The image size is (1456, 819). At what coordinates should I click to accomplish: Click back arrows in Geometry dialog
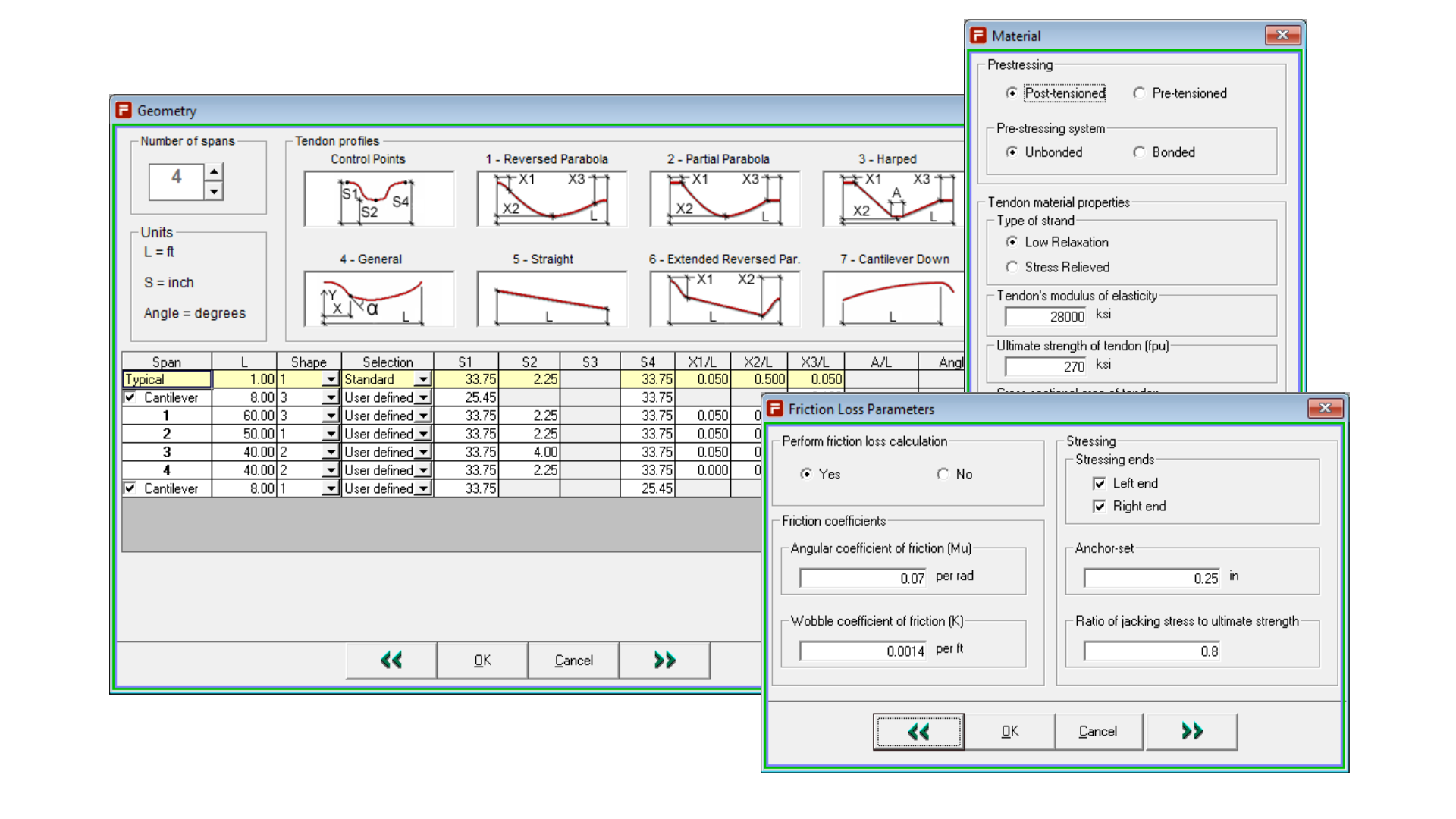(391, 661)
